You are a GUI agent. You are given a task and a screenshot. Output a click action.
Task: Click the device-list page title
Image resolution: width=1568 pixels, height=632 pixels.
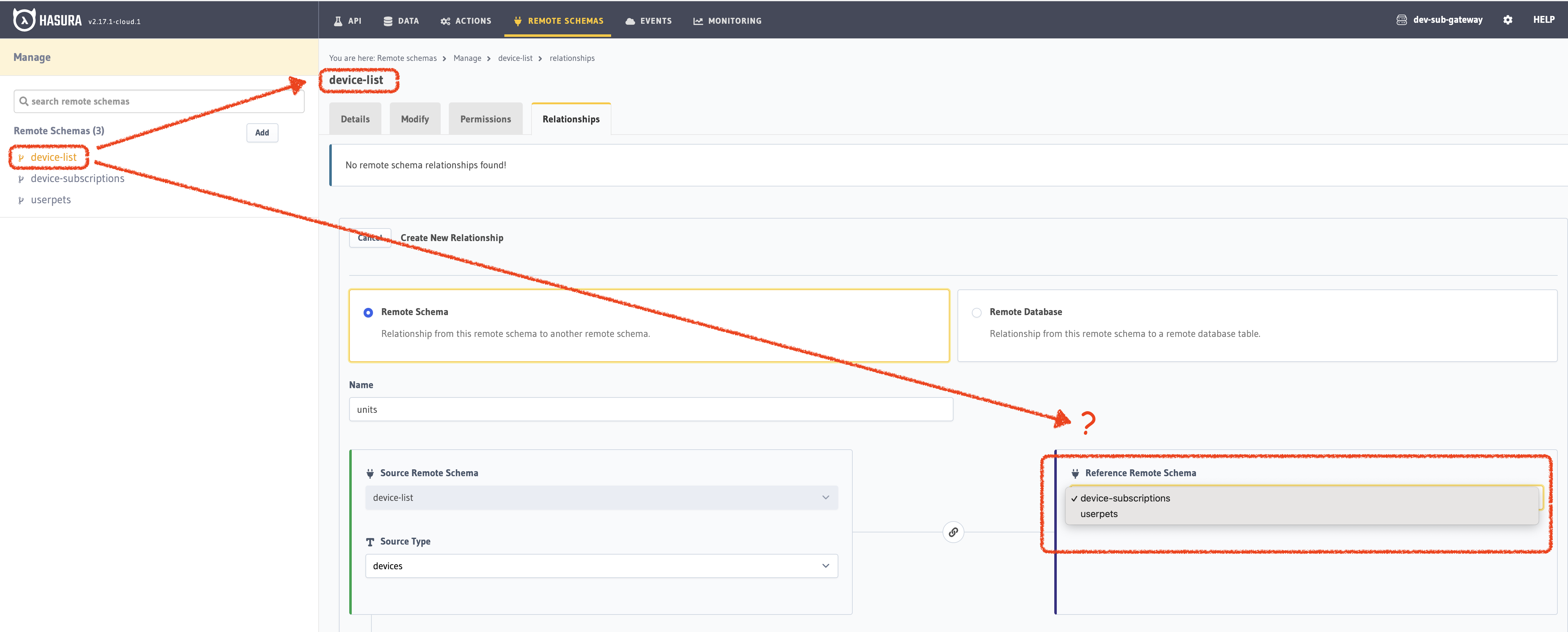pos(356,80)
